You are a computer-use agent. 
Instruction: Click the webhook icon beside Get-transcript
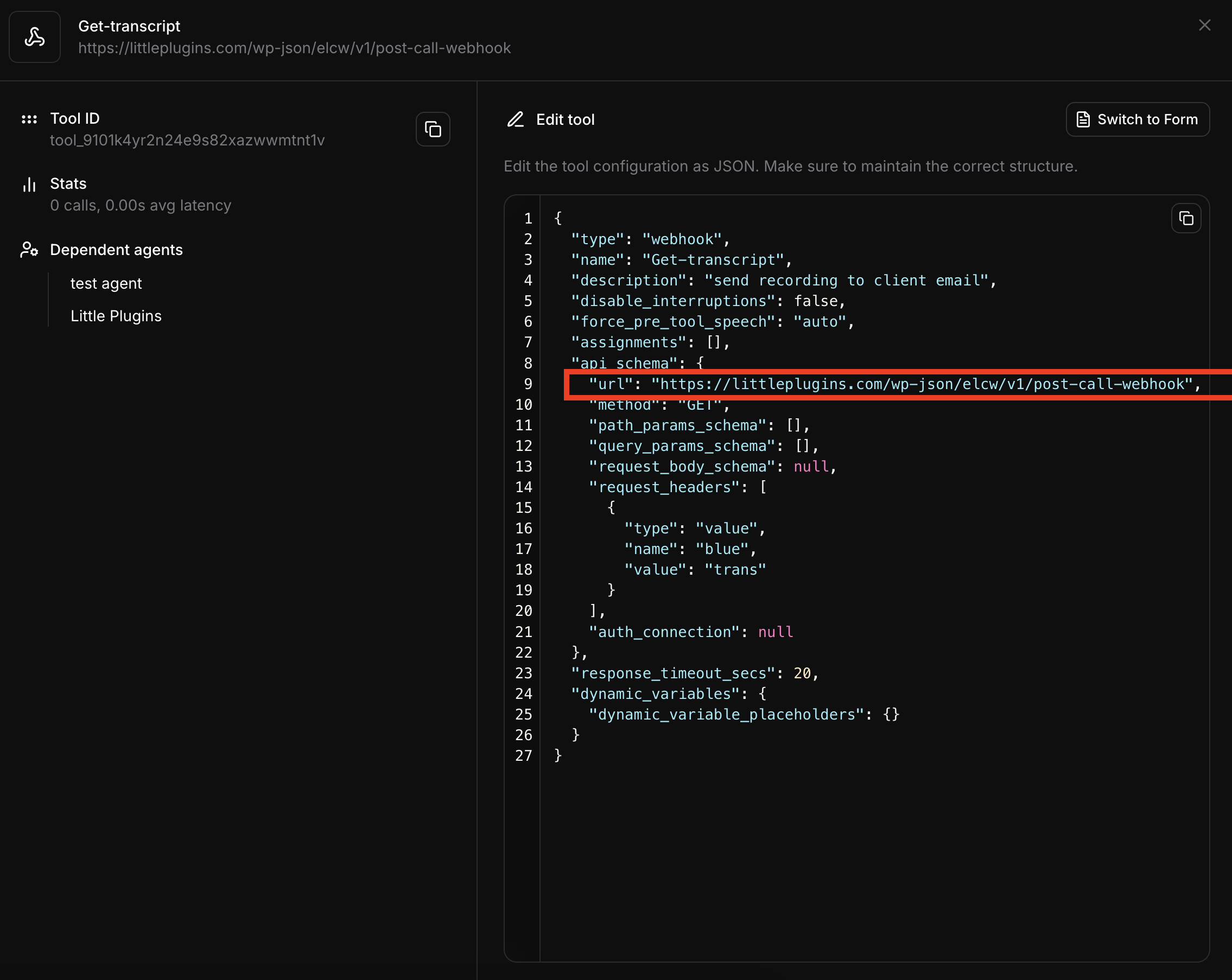35,37
